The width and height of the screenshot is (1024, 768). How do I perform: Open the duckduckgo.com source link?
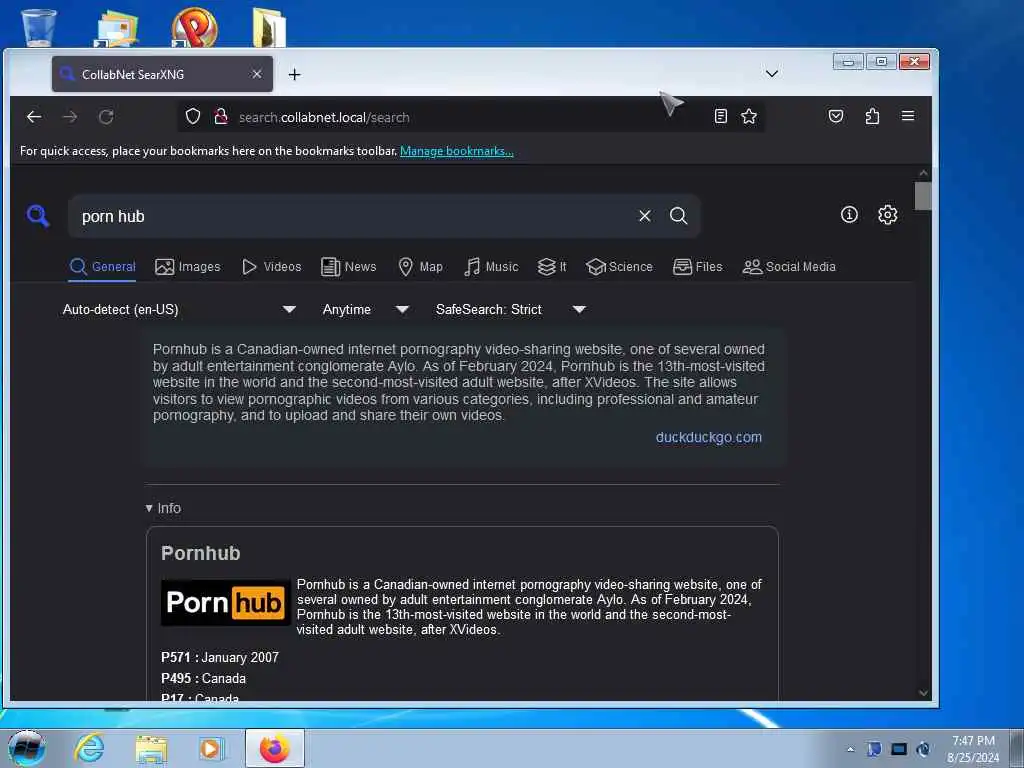pyautogui.click(x=709, y=437)
